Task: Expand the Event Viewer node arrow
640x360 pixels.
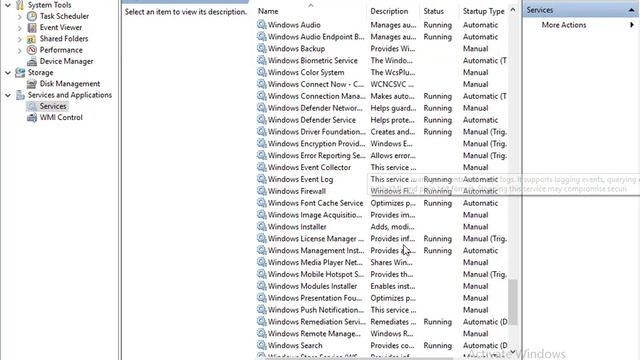Action: coord(20,28)
